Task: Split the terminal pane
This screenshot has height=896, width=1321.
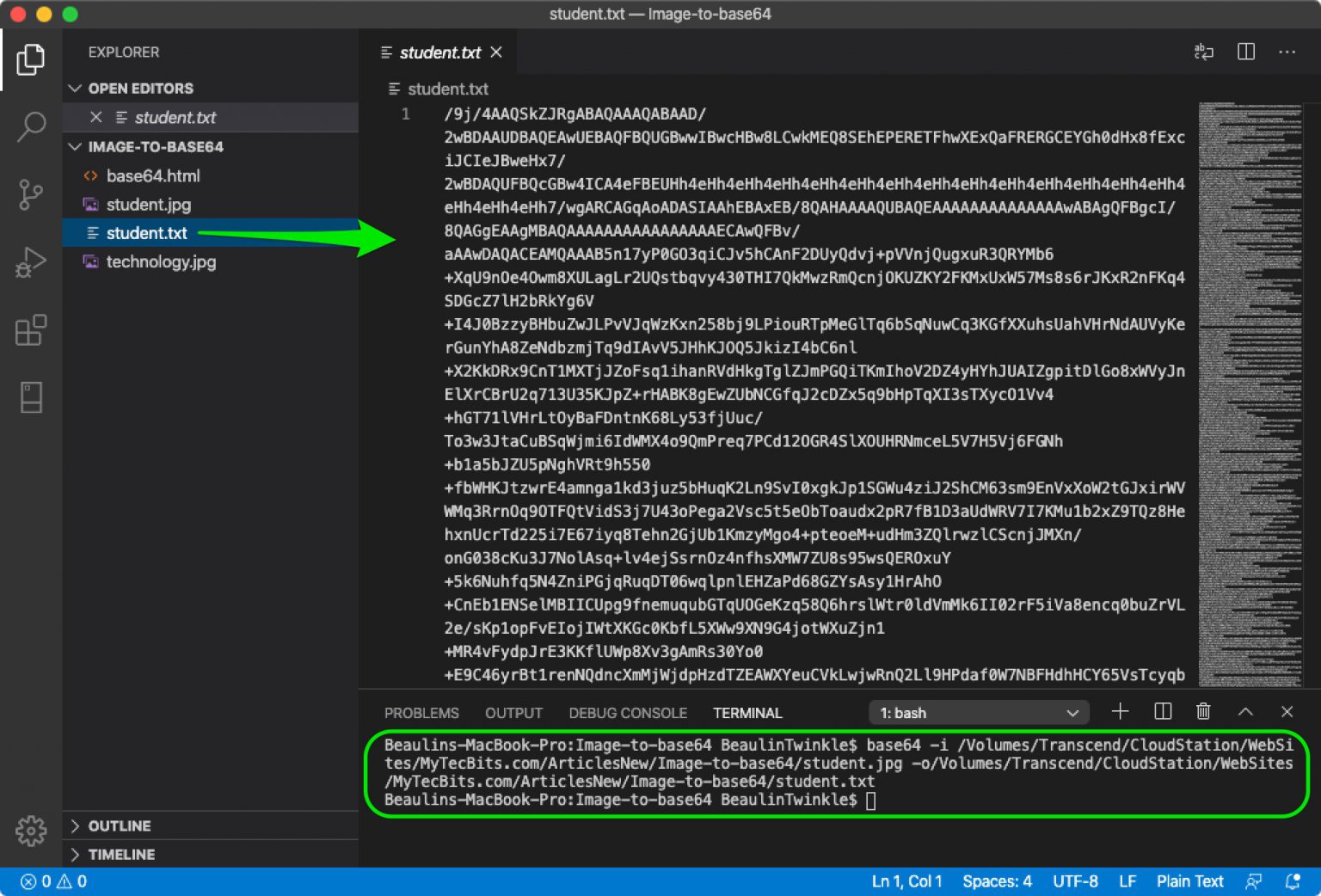Action: [x=1163, y=712]
